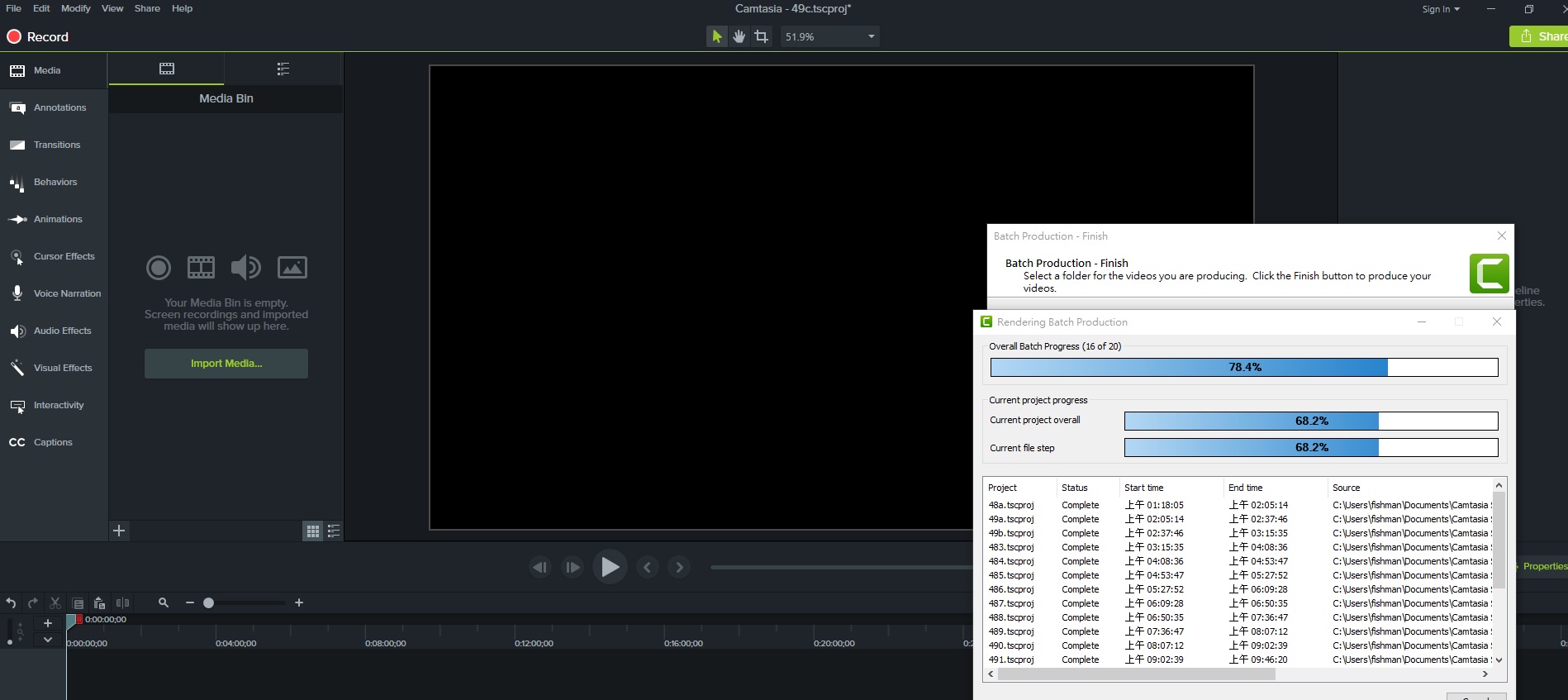Screen dimensions: 1568x700
Task: Click the Redo icon in timeline toolbar
Action: pyautogui.click(x=33, y=603)
